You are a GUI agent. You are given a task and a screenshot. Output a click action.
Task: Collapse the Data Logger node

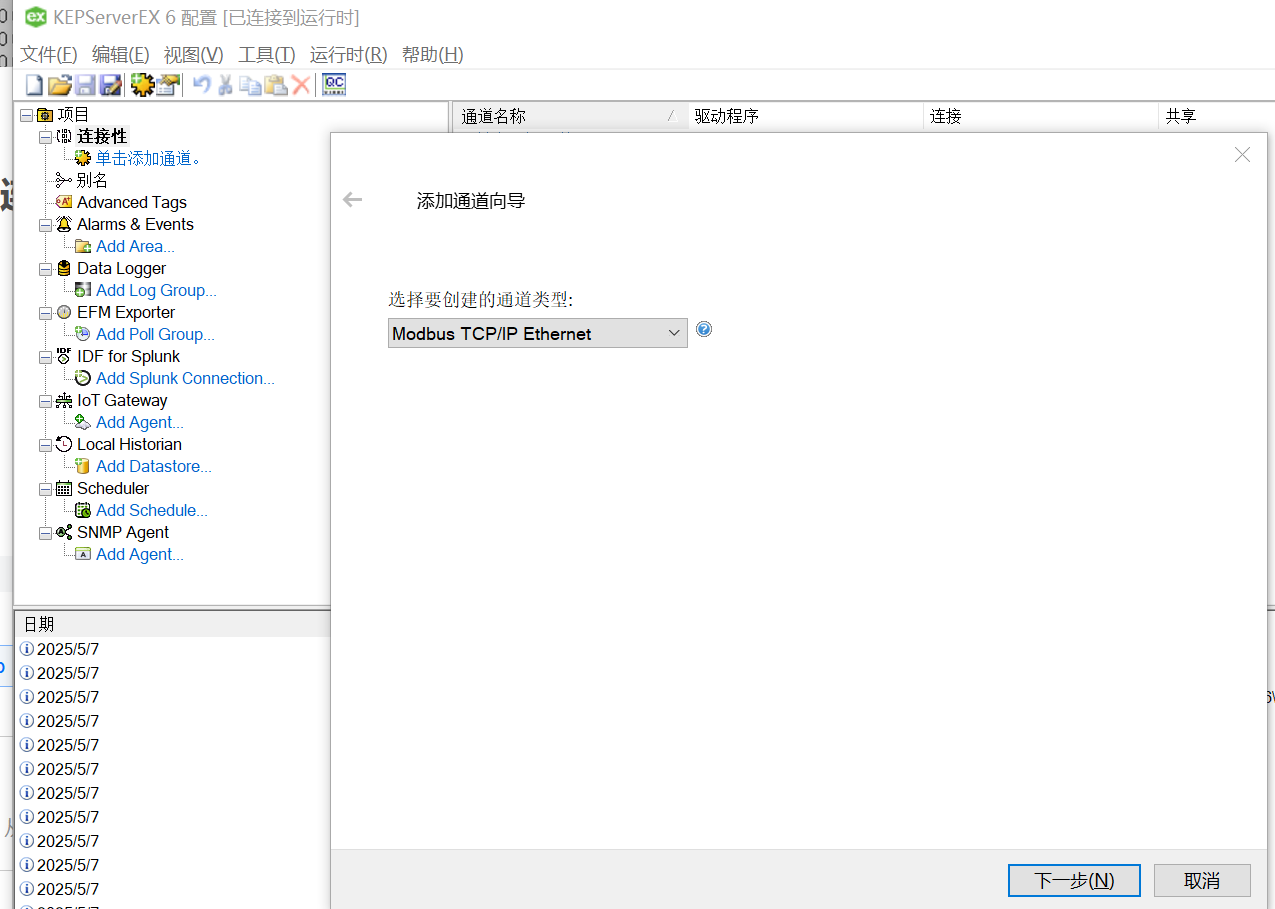point(45,269)
